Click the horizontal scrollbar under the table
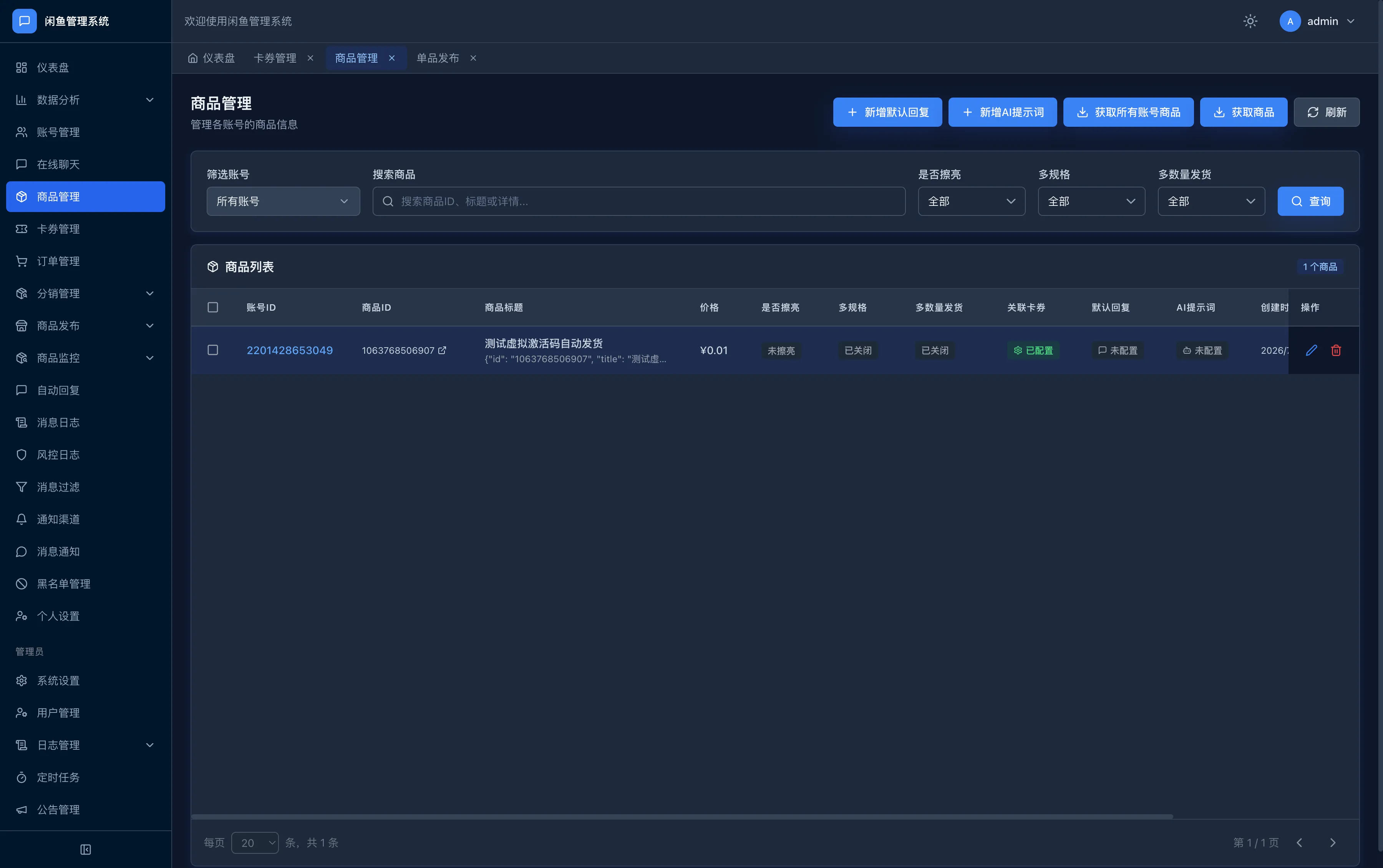The height and width of the screenshot is (868, 1383). (682, 816)
